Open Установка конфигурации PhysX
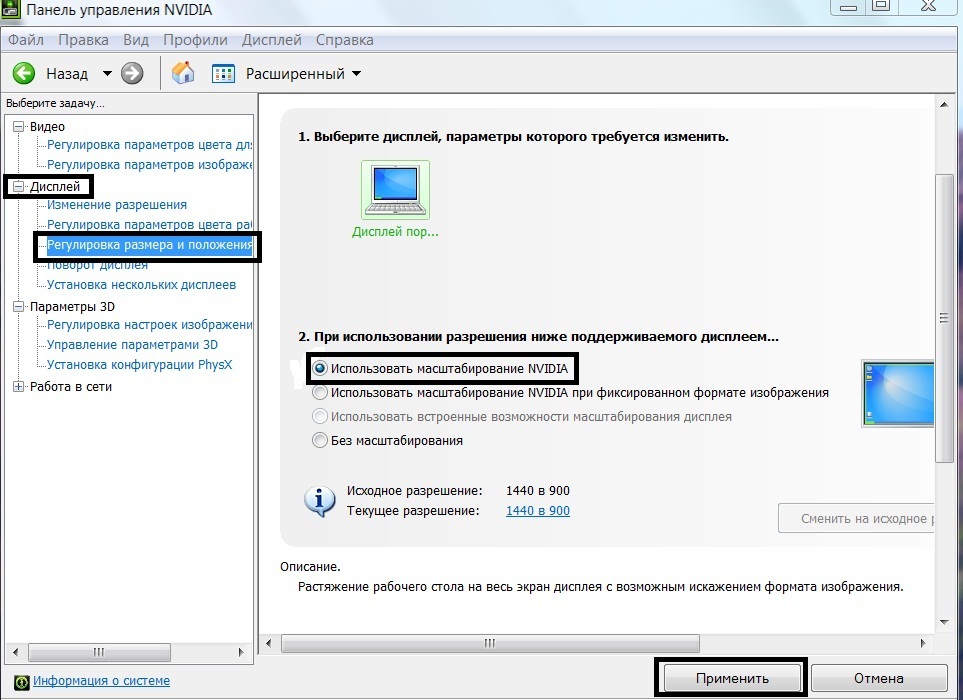This screenshot has width=963, height=700. pos(139,365)
